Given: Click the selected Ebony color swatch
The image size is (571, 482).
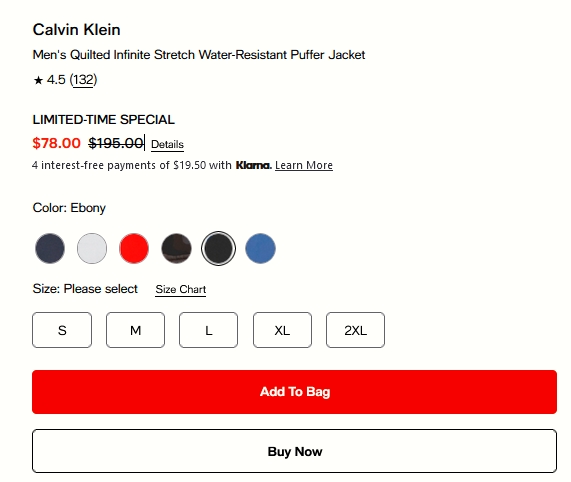Looking at the screenshot, I should (x=218, y=248).
